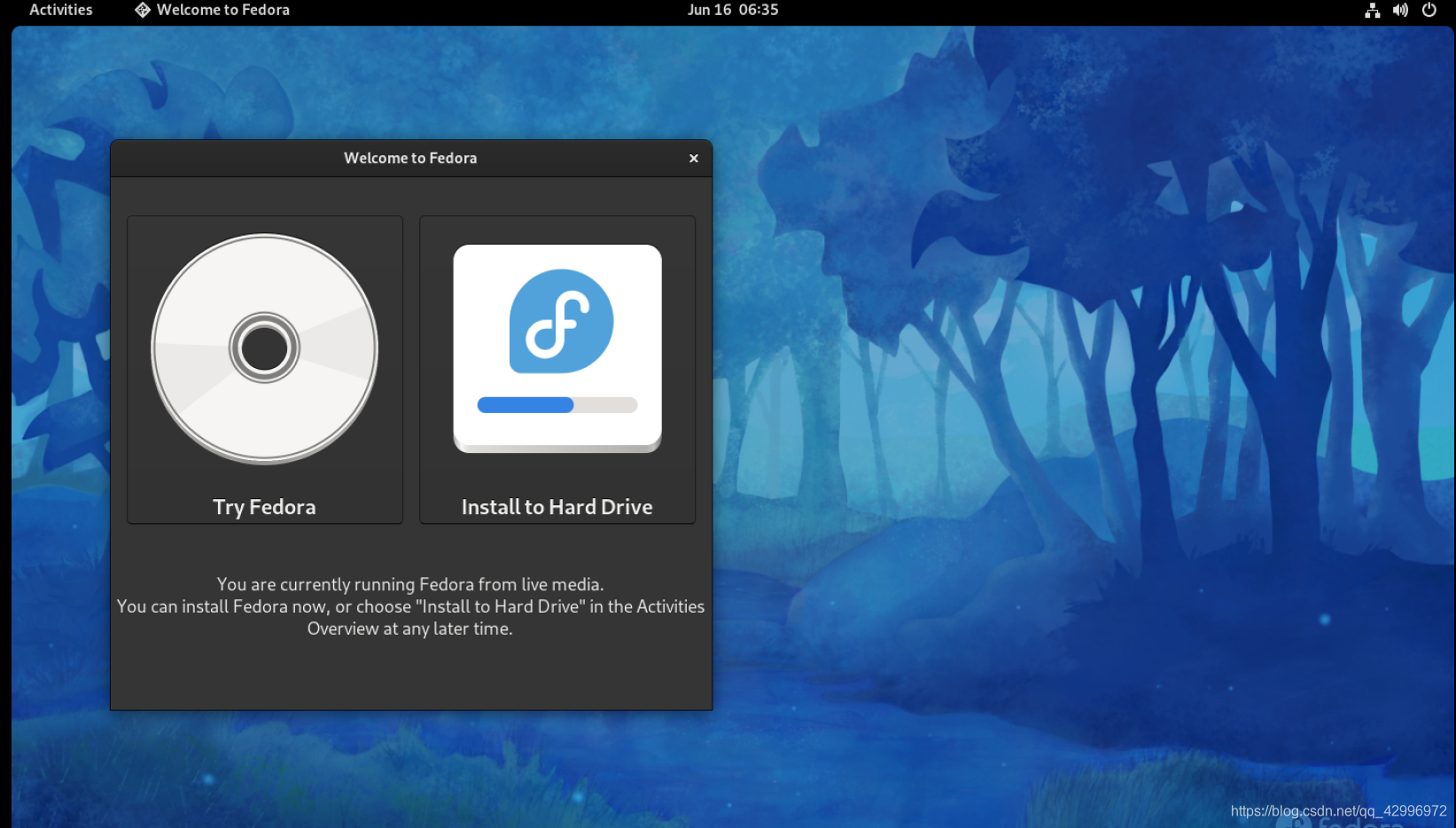Click the power icon in the top bar
1456x828 pixels.
click(x=1429, y=10)
